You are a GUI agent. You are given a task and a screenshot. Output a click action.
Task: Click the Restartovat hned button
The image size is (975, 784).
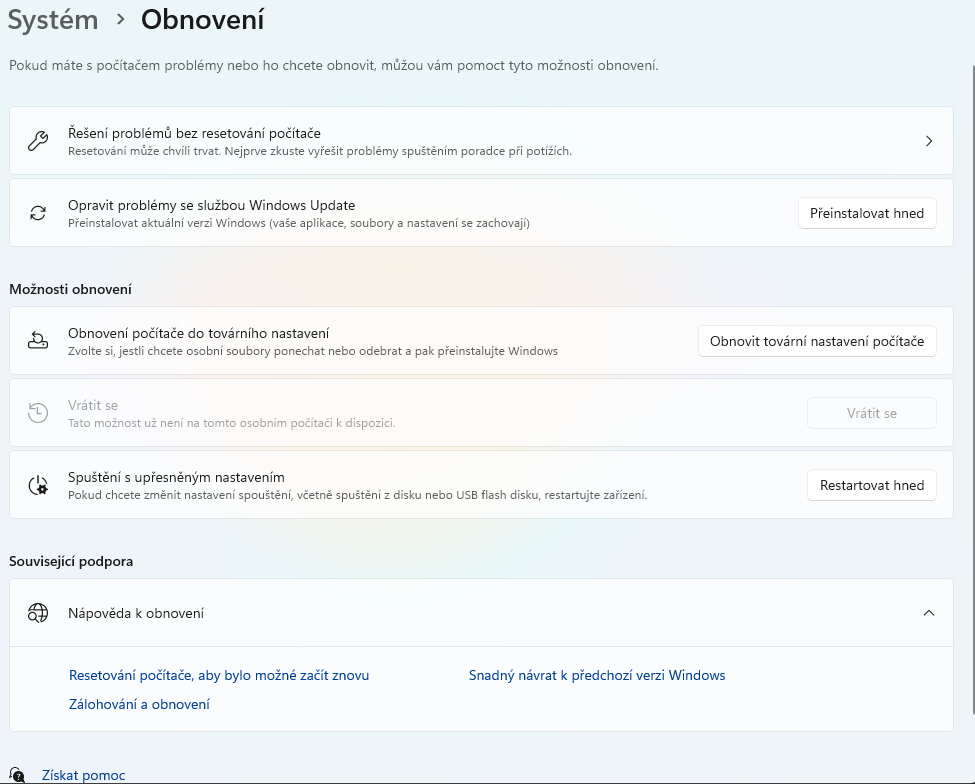(x=872, y=485)
